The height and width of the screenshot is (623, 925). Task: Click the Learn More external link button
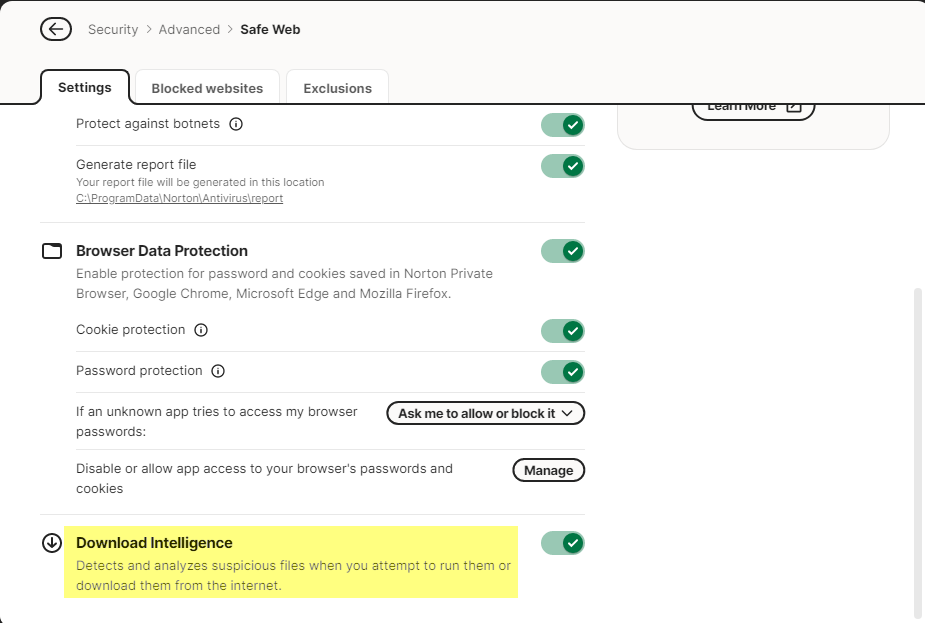[753, 106]
